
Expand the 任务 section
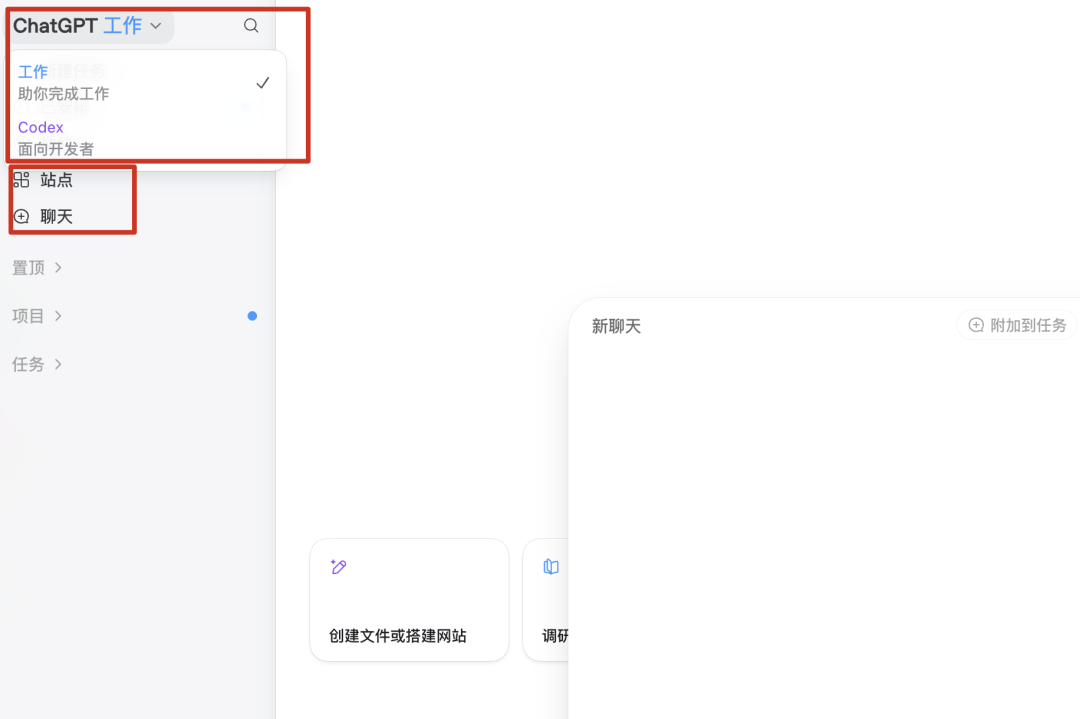[x=37, y=364]
